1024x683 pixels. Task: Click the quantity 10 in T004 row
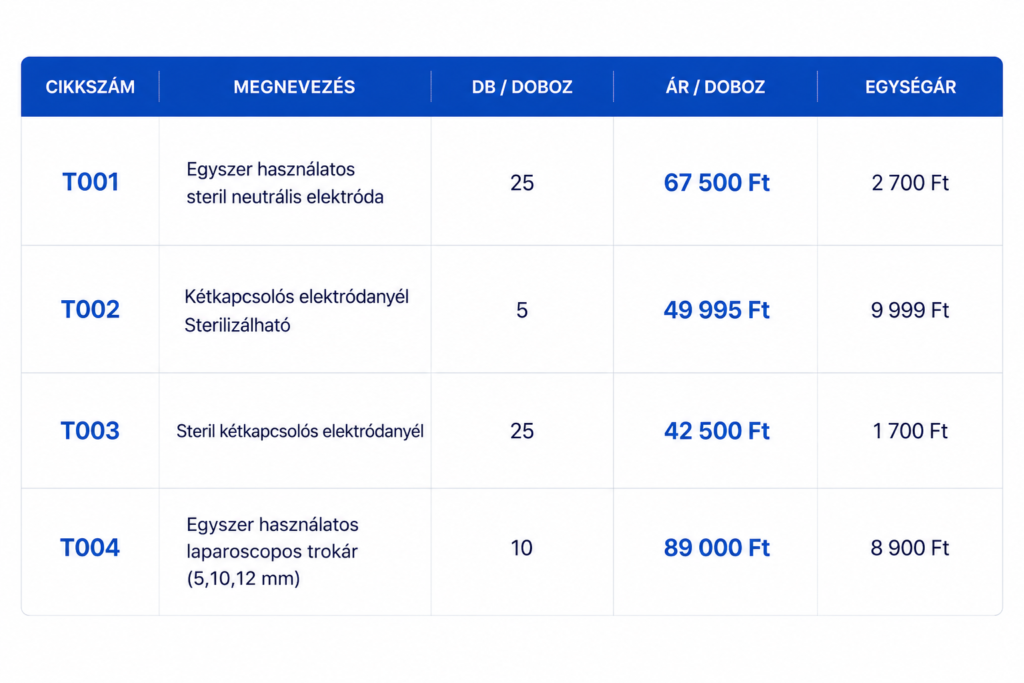point(522,548)
